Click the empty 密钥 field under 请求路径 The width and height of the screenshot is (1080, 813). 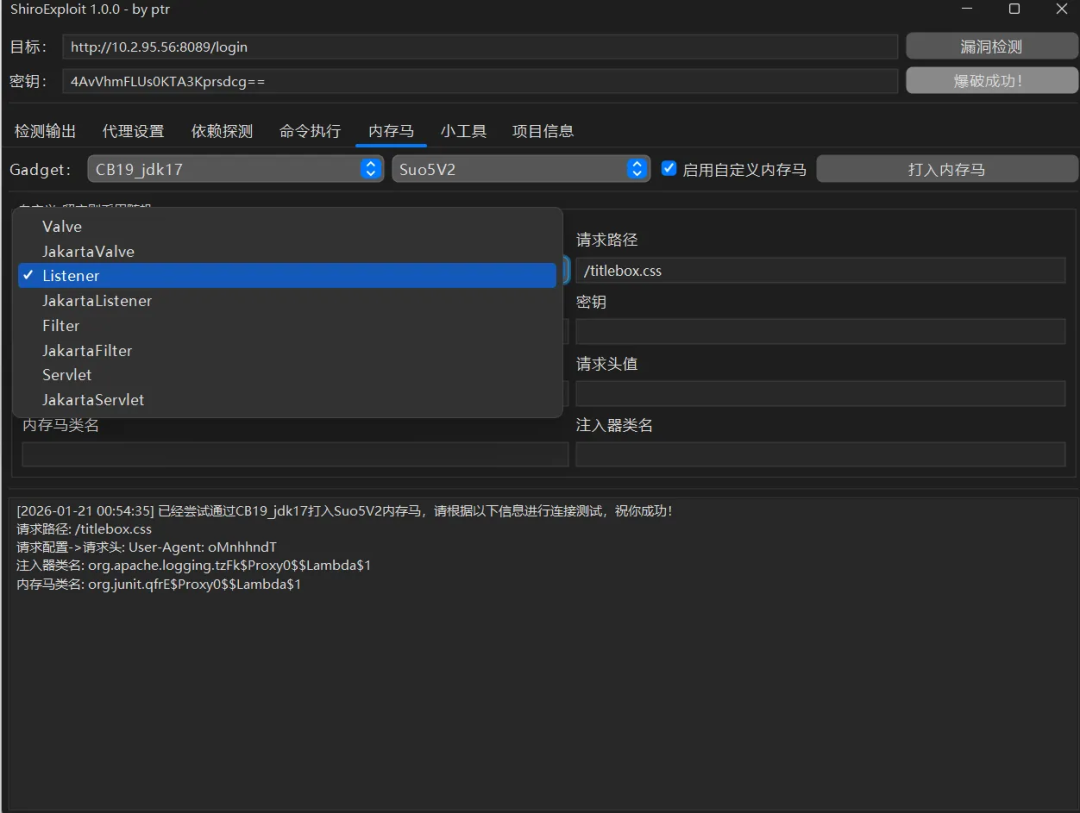tap(820, 331)
